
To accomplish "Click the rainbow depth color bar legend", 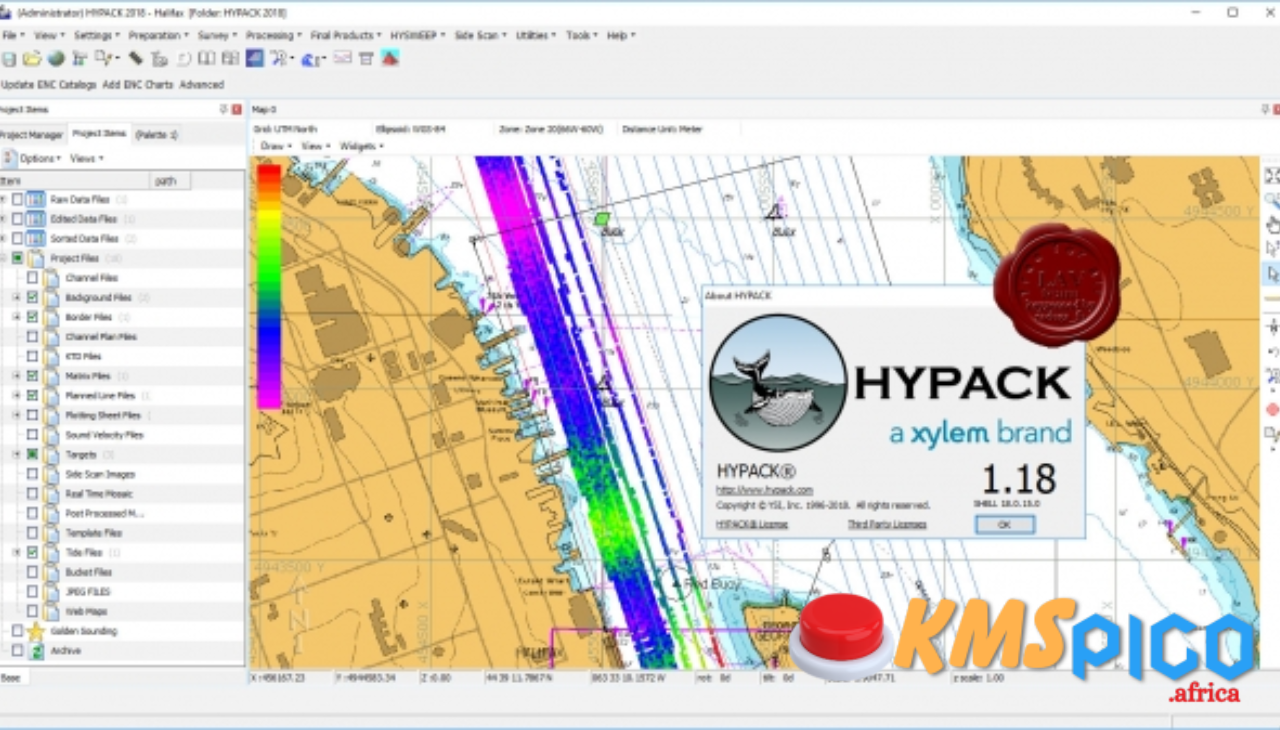I will [x=269, y=286].
